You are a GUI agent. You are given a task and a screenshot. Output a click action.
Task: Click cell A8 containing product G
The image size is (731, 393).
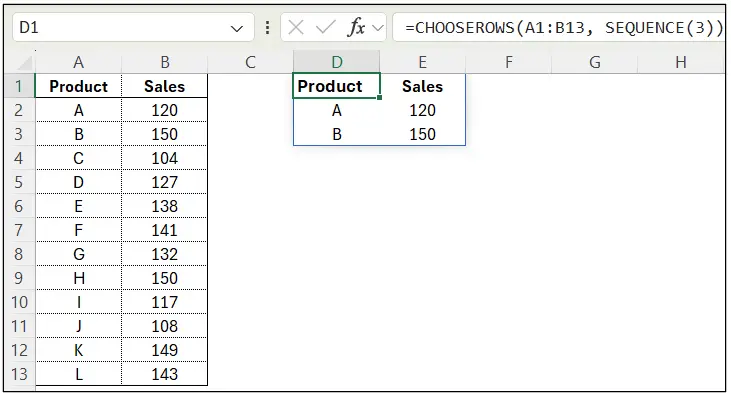pyautogui.click(x=78, y=254)
